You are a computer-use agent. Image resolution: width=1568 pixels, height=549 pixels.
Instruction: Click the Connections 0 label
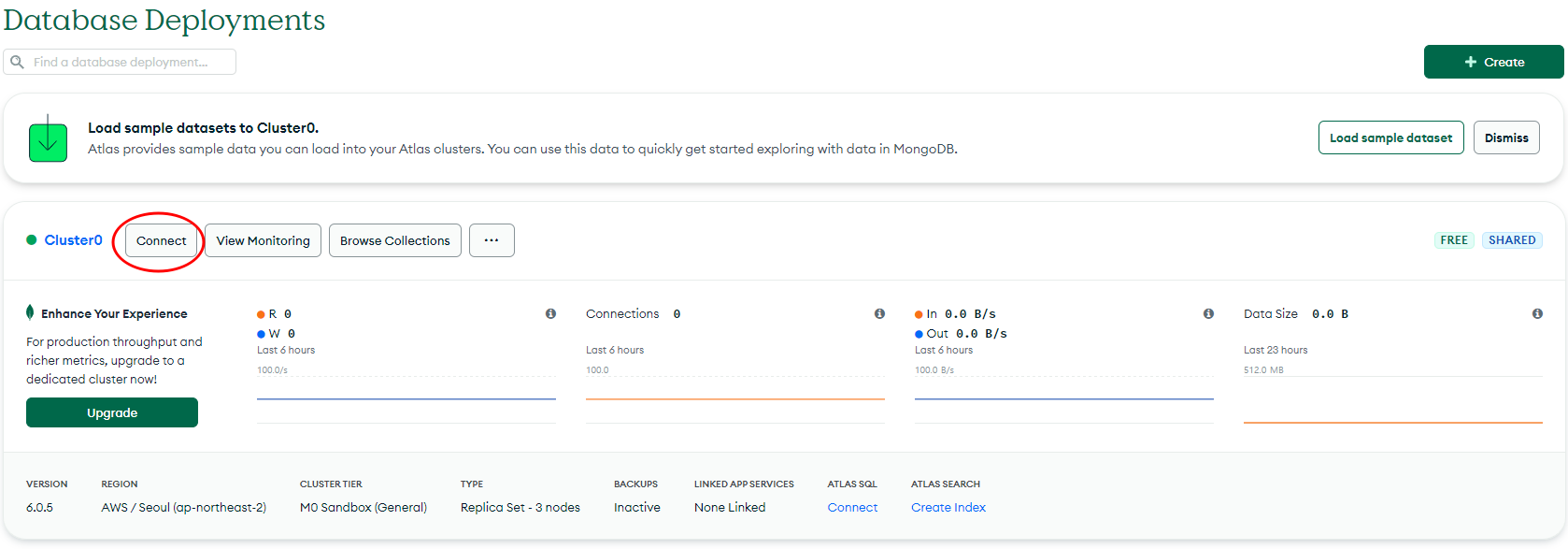pos(633,314)
